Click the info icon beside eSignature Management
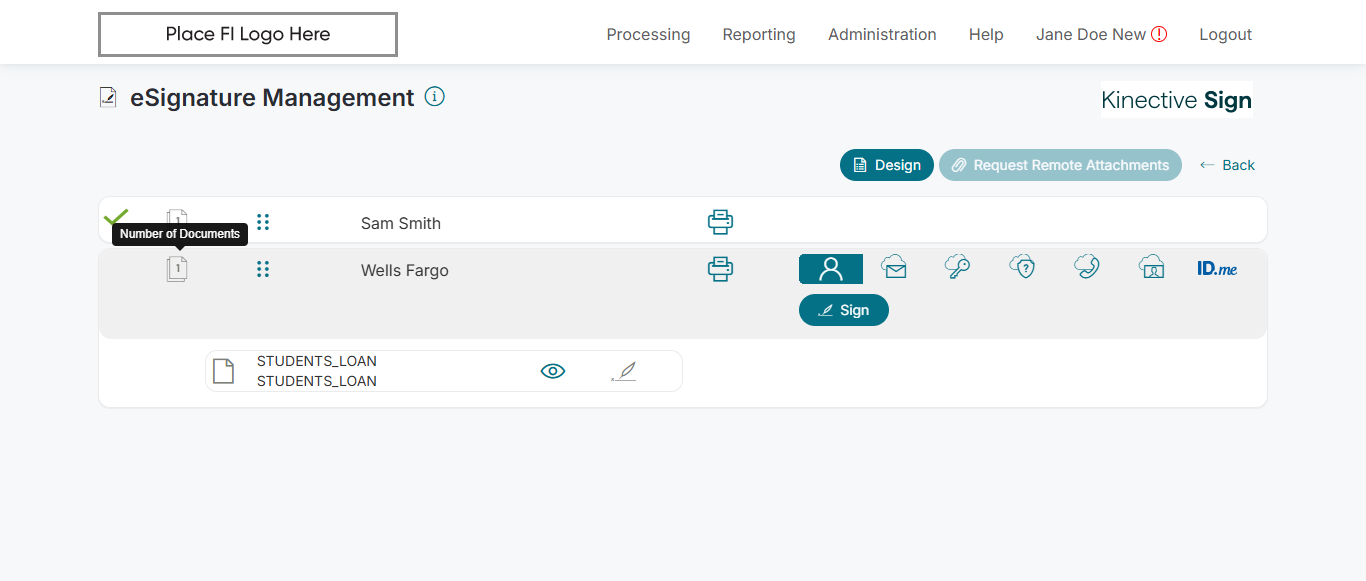 click(x=434, y=97)
